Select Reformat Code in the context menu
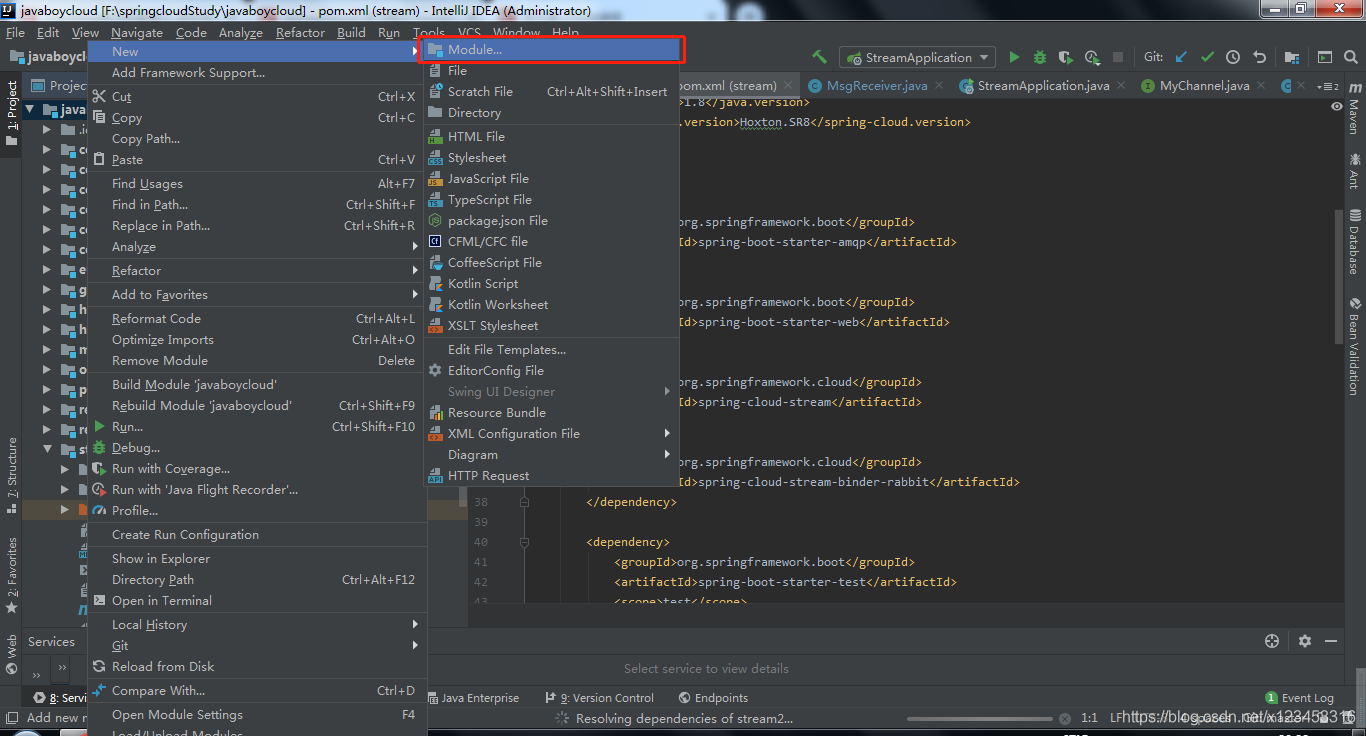The width and height of the screenshot is (1366, 736). tap(257, 318)
